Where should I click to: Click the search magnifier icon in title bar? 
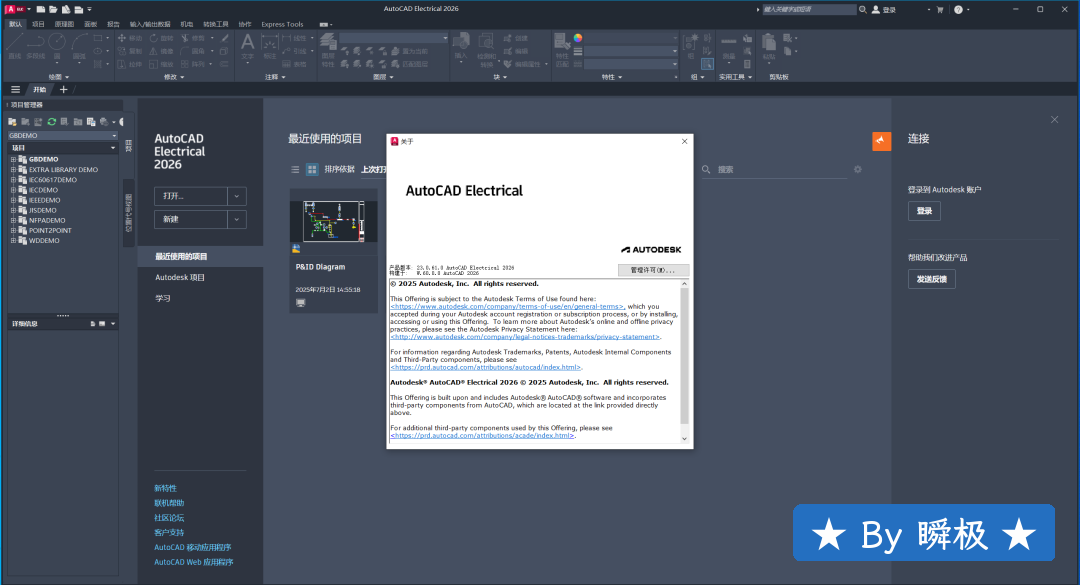coord(861,9)
